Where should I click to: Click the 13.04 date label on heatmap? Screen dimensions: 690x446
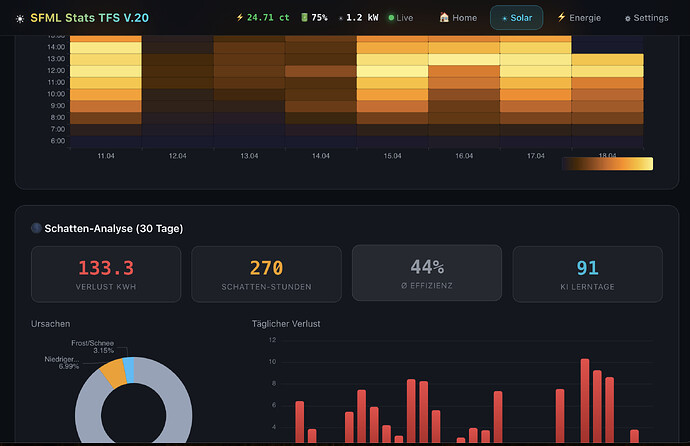click(x=249, y=156)
